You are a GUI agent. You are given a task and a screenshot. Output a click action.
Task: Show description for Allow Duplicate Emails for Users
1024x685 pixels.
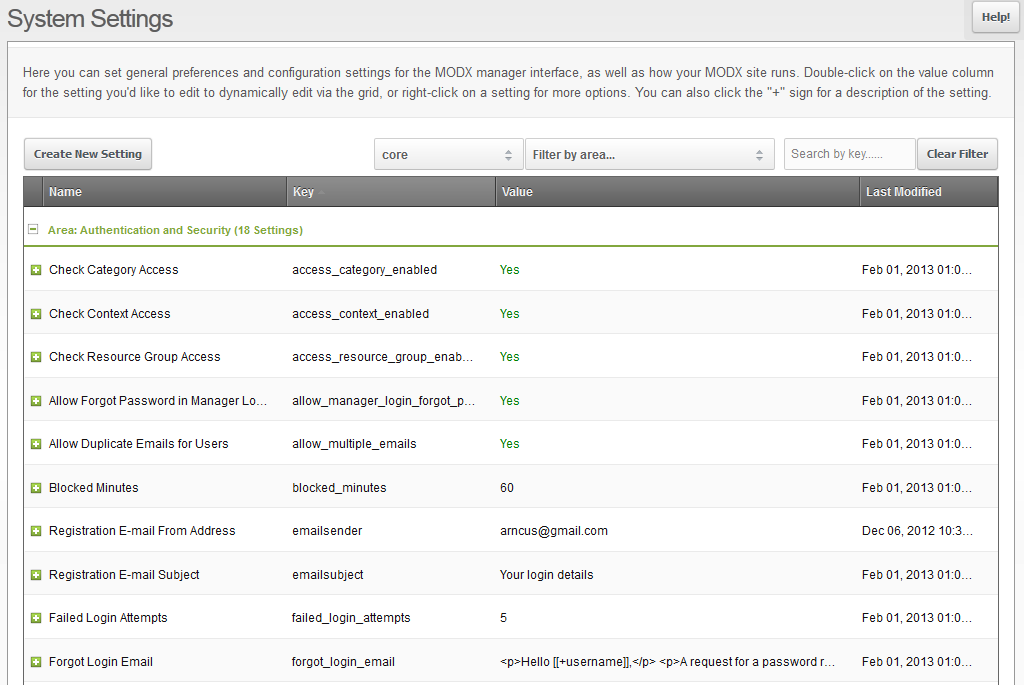(x=36, y=444)
